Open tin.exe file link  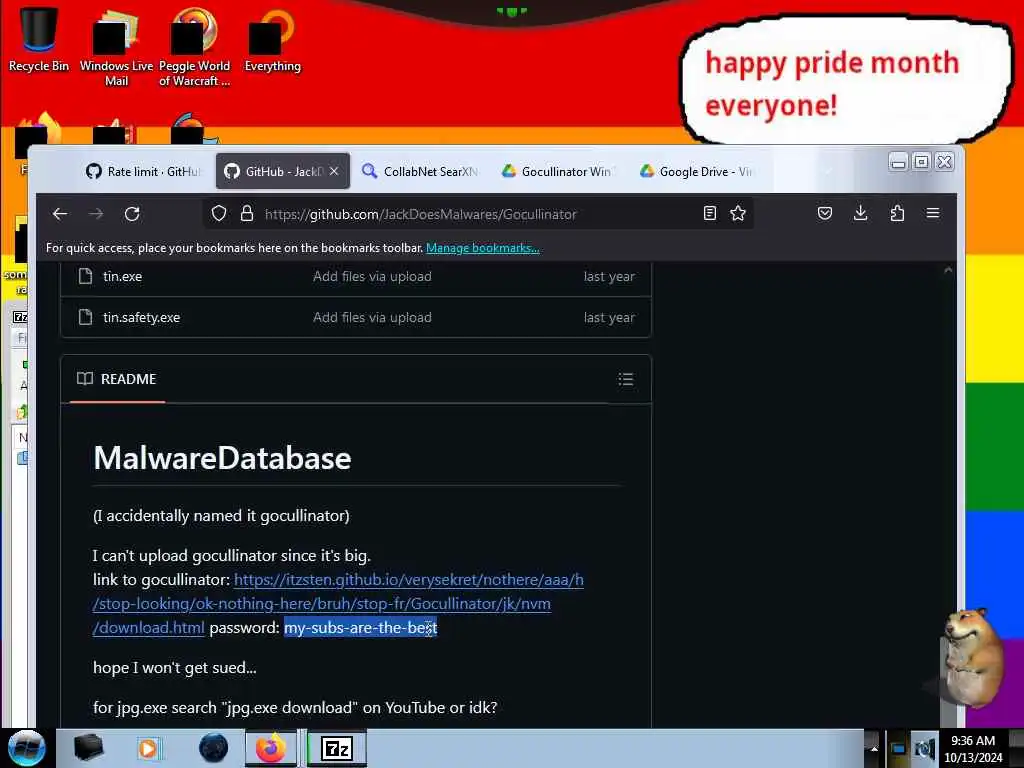point(123,276)
